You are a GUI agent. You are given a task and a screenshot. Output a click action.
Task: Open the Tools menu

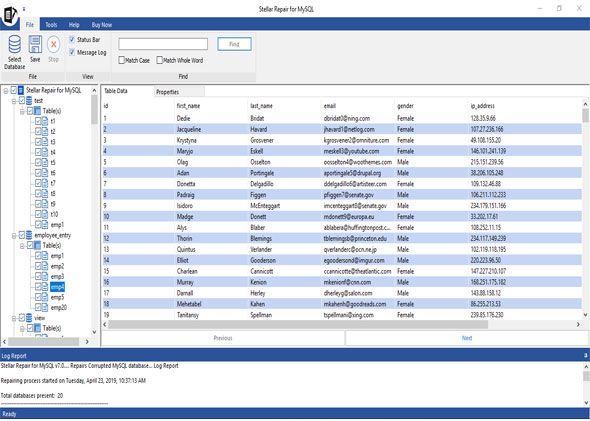pos(51,25)
